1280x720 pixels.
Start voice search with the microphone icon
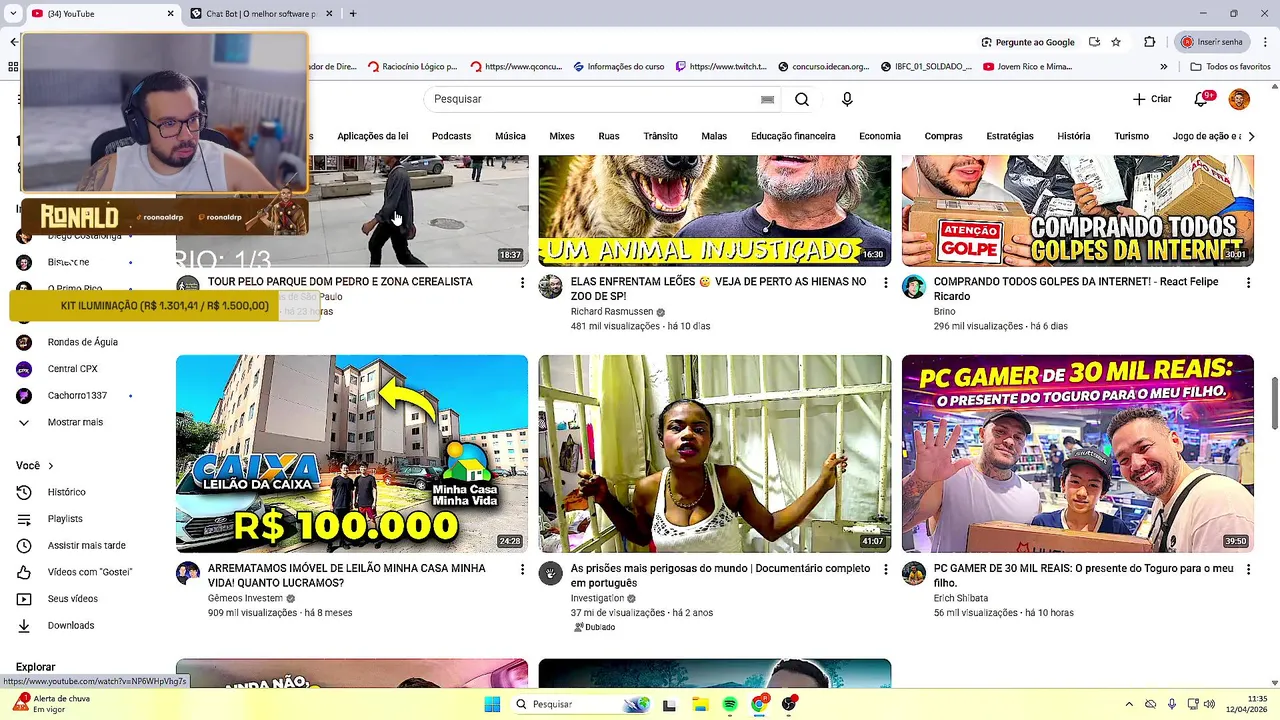(847, 99)
